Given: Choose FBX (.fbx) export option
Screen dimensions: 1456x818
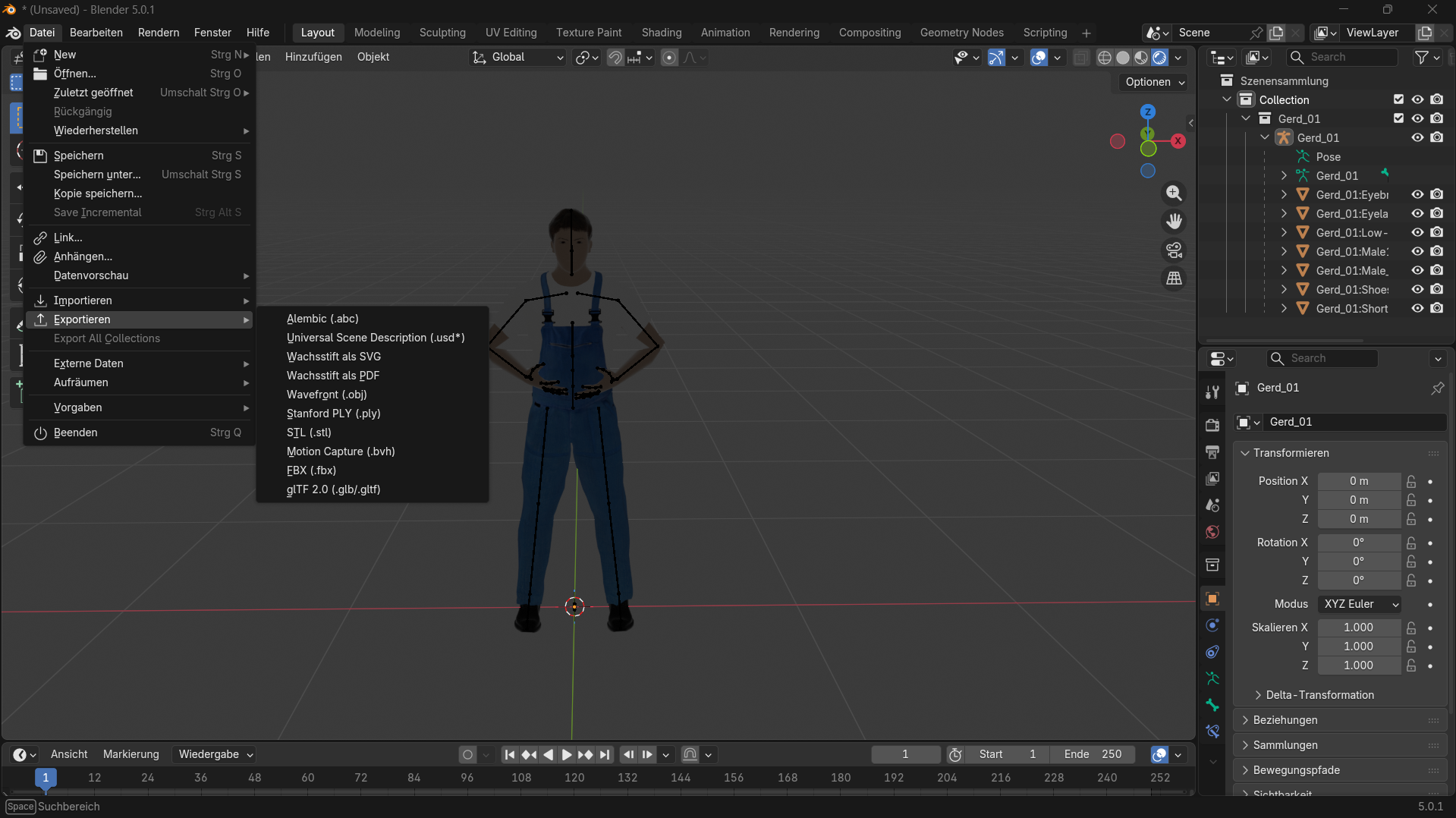Looking at the screenshot, I should pyautogui.click(x=311, y=470).
